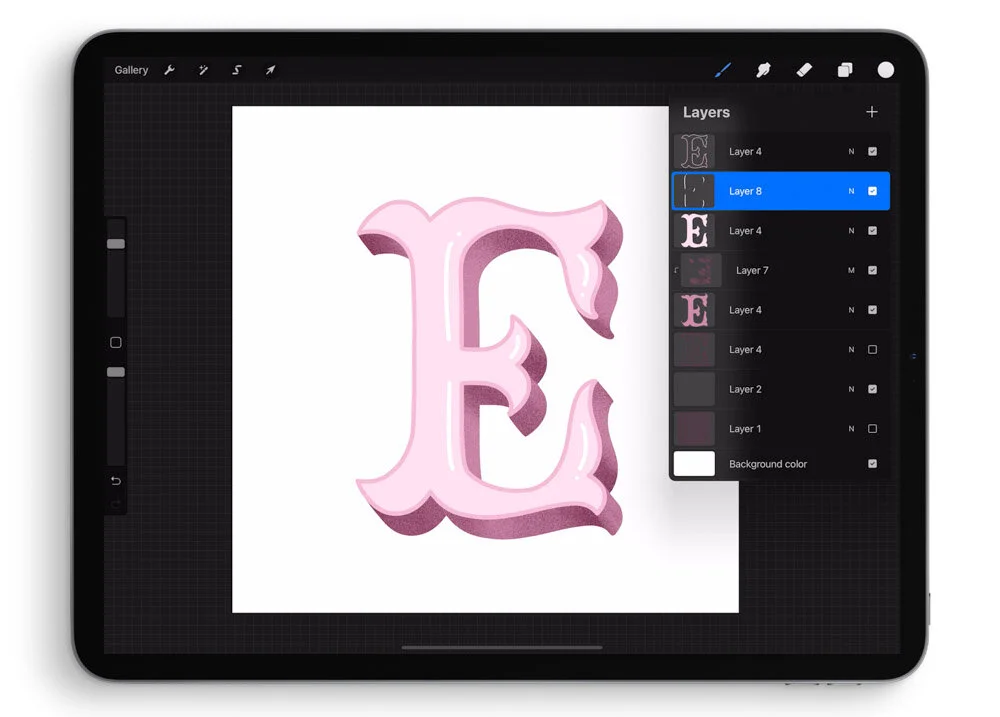
Task: Return to the Gallery
Action: point(131,70)
